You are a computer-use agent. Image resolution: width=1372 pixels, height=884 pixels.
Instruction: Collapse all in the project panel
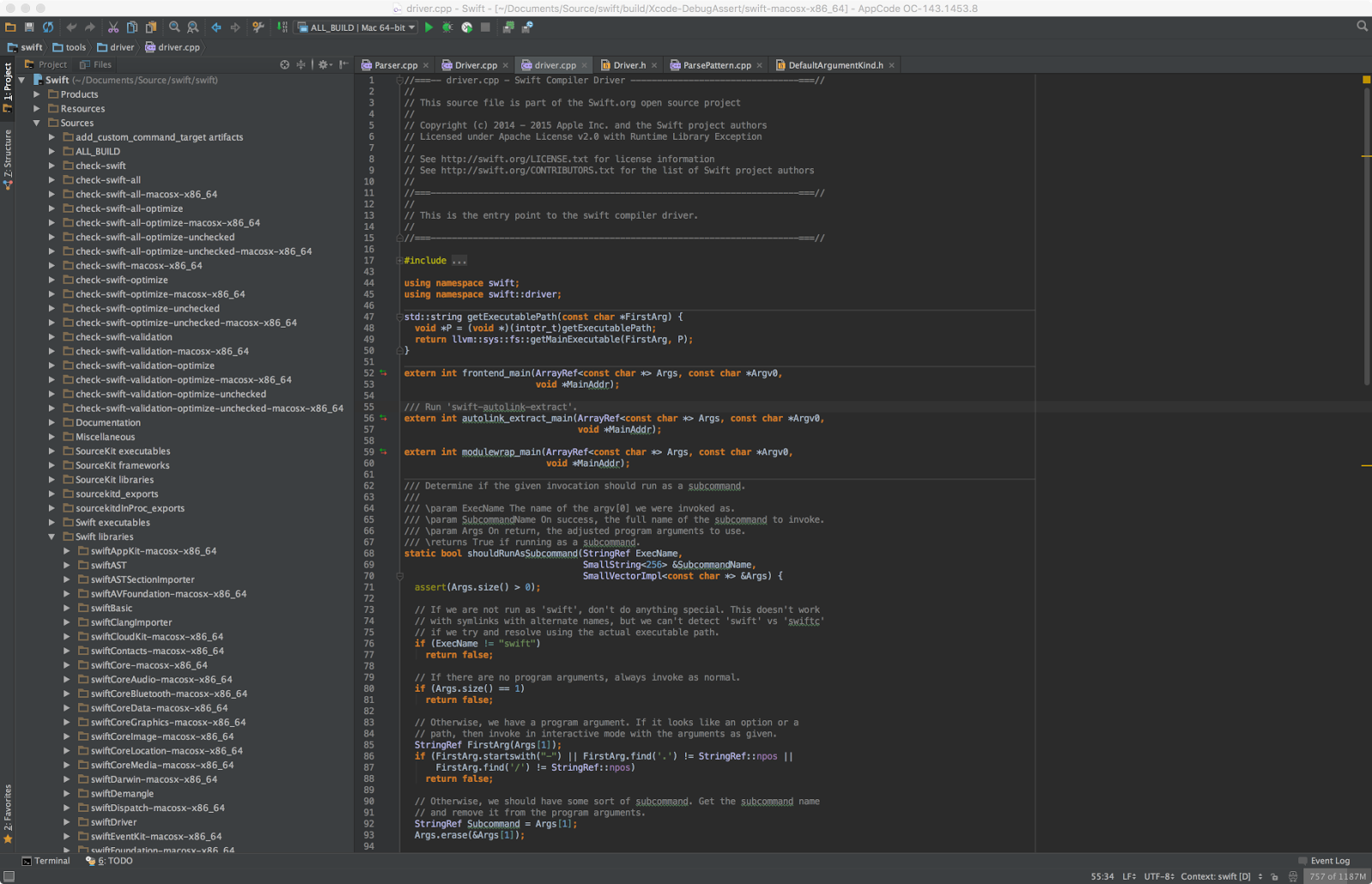[x=301, y=64]
